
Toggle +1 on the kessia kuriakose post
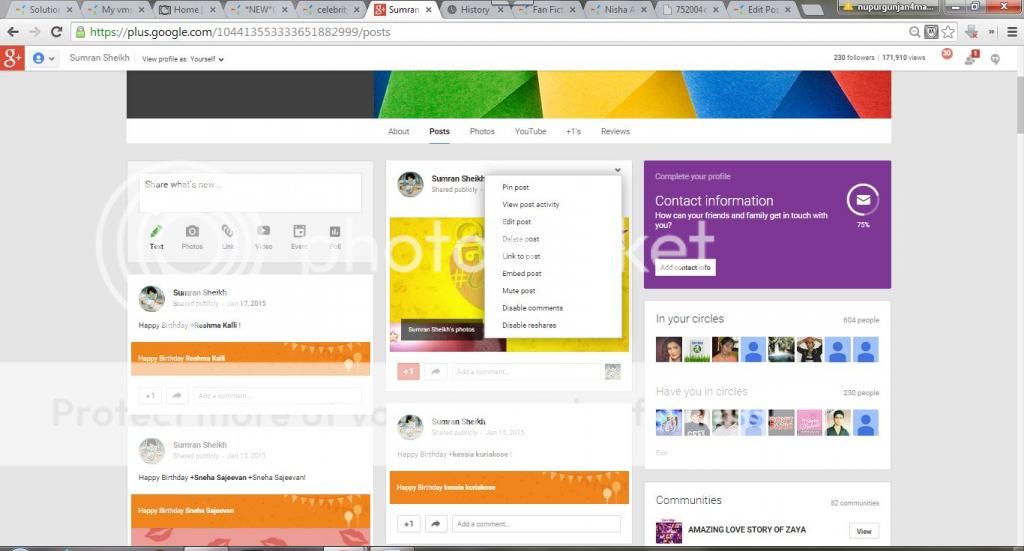point(408,523)
